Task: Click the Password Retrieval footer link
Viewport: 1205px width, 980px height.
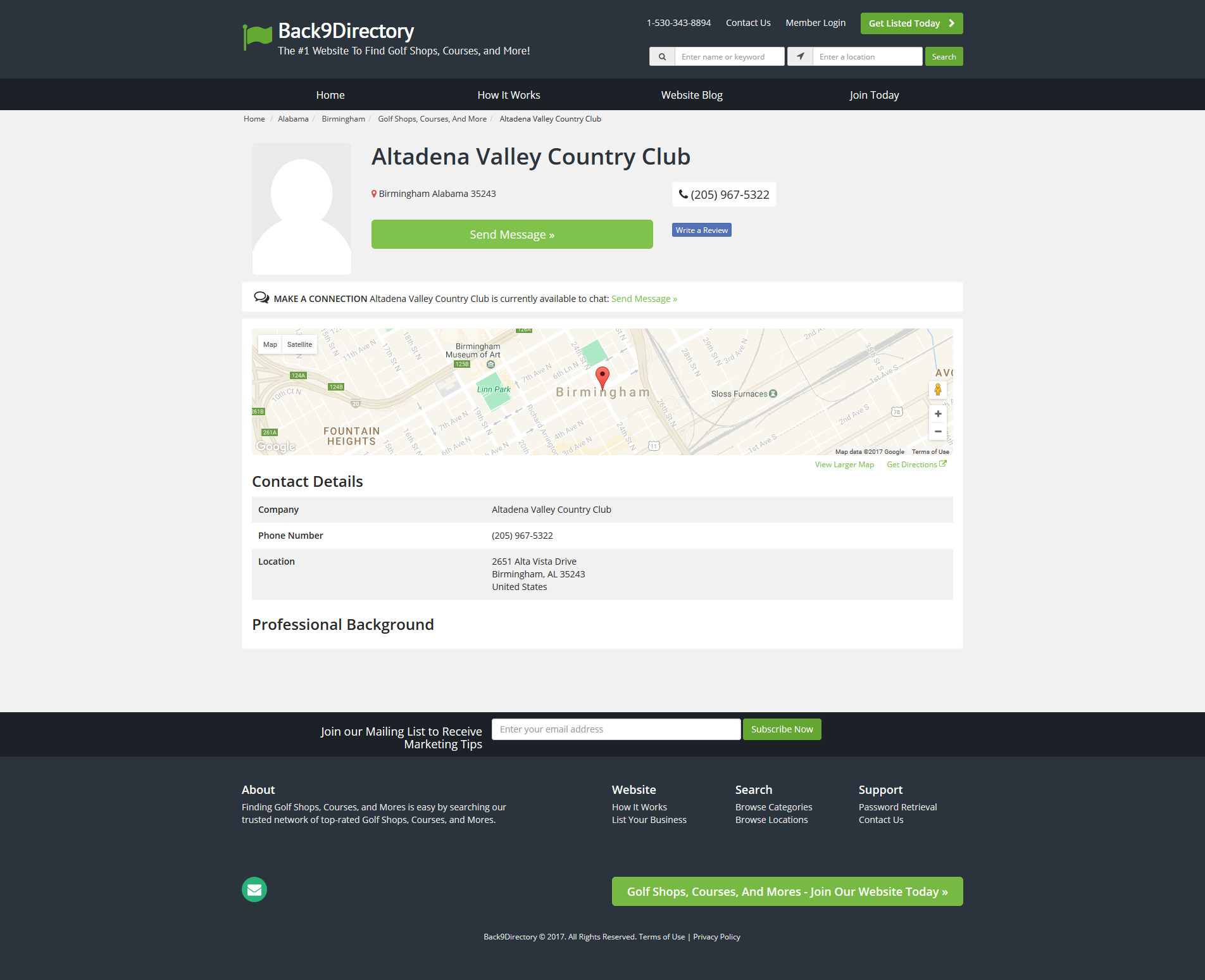Action: [x=898, y=807]
